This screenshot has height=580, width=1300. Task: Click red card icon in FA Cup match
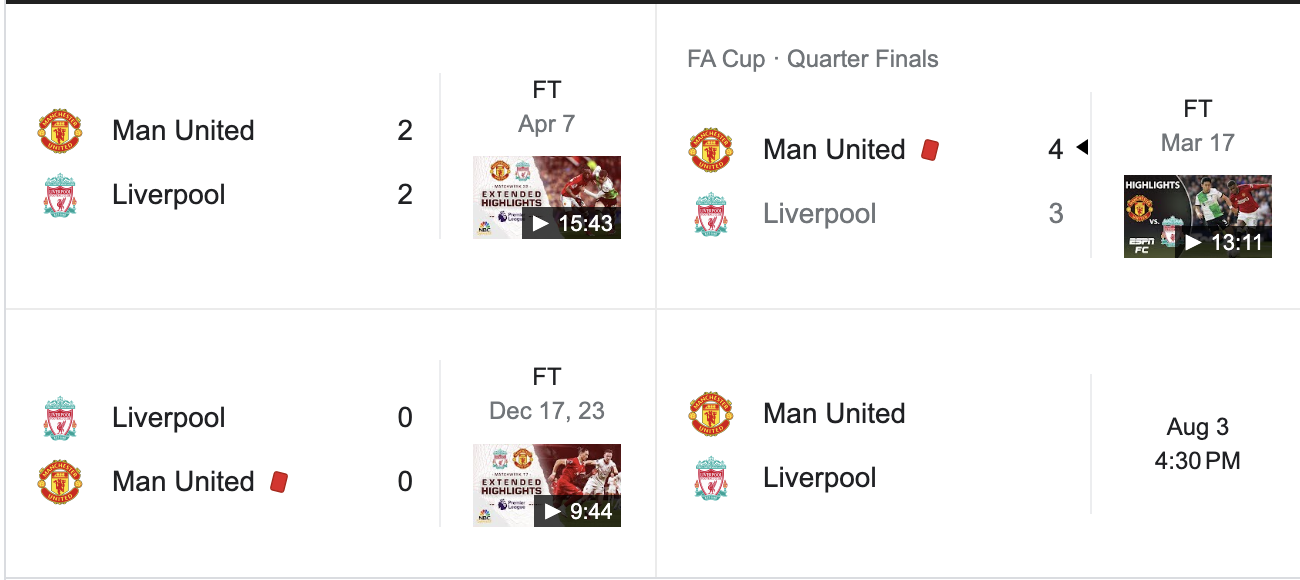(x=930, y=150)
